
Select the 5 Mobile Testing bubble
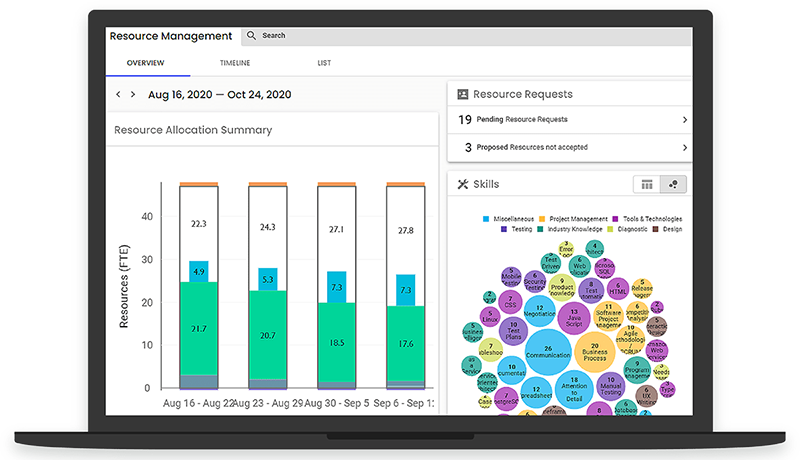[511, 277]
